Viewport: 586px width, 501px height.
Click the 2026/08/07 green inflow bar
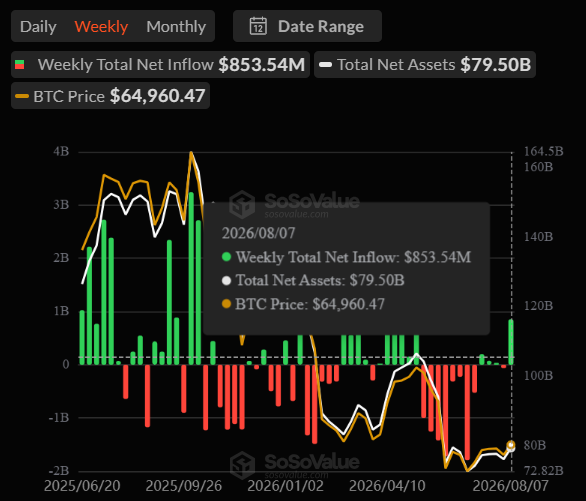(x=511, y=342)
